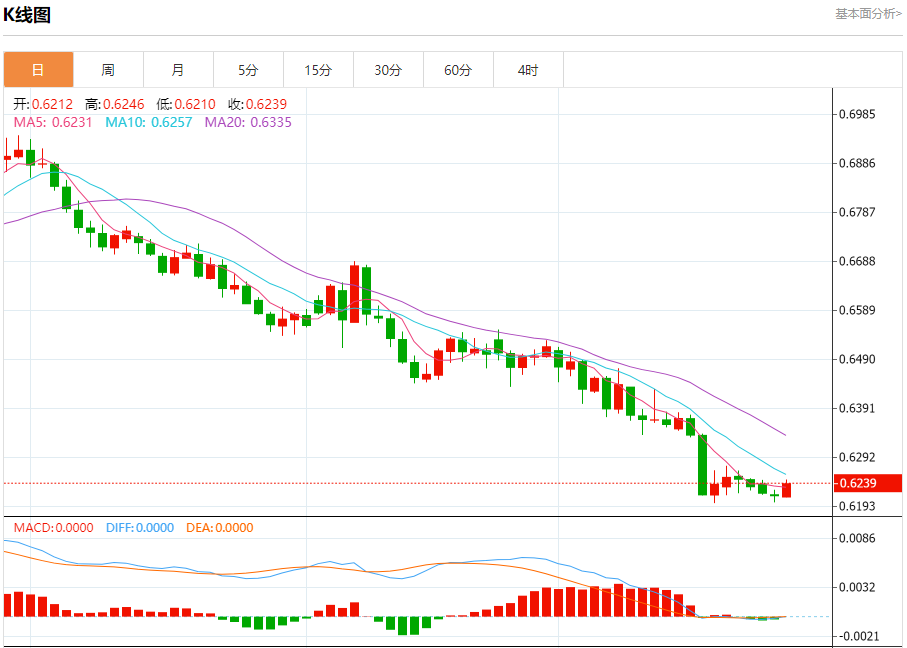
Task: Click the 0.6787 price axis label
Action: tap(857, 212)
